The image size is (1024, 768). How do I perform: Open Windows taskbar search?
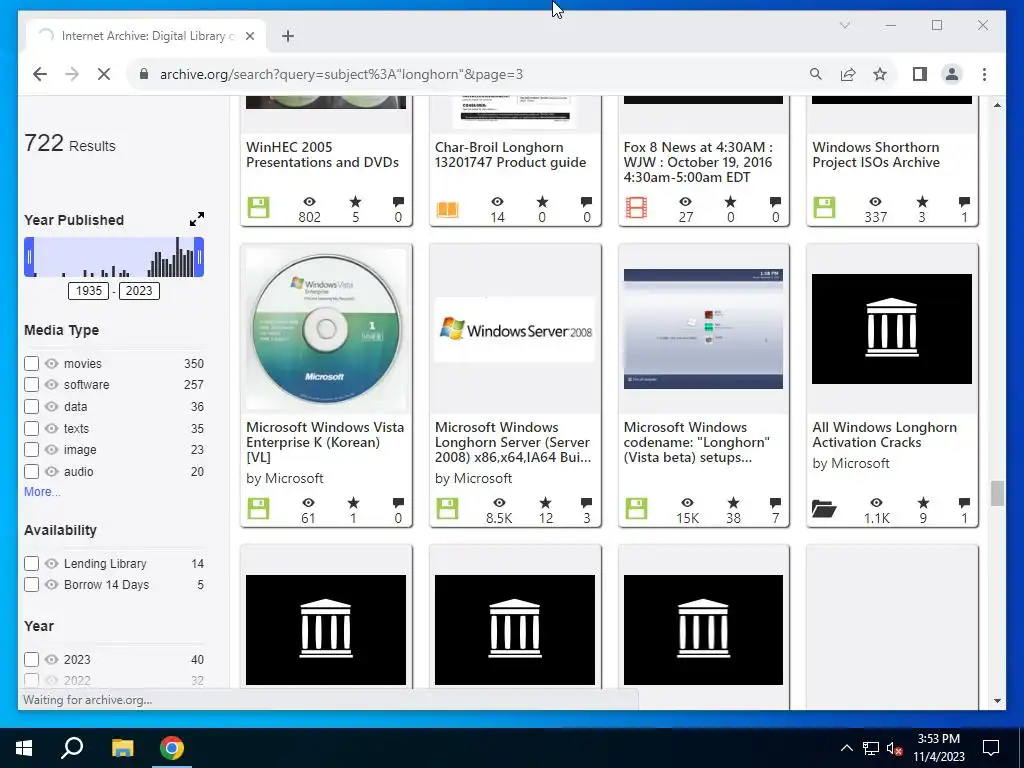point(72,748)
